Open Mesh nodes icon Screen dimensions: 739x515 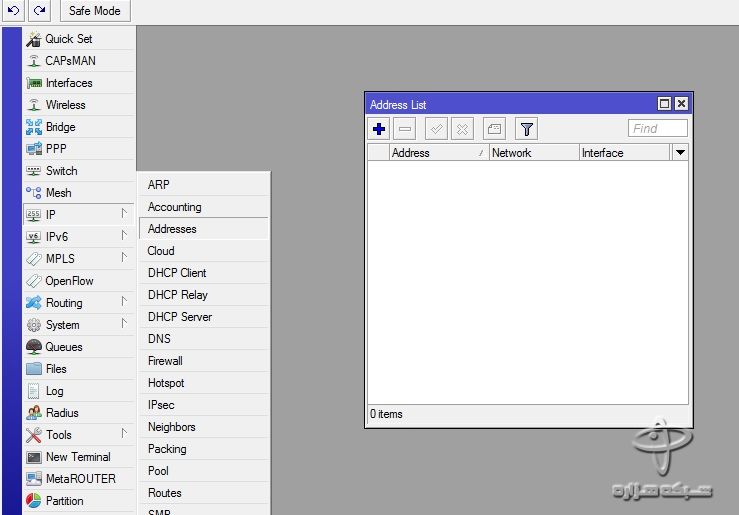click(33, 193)
